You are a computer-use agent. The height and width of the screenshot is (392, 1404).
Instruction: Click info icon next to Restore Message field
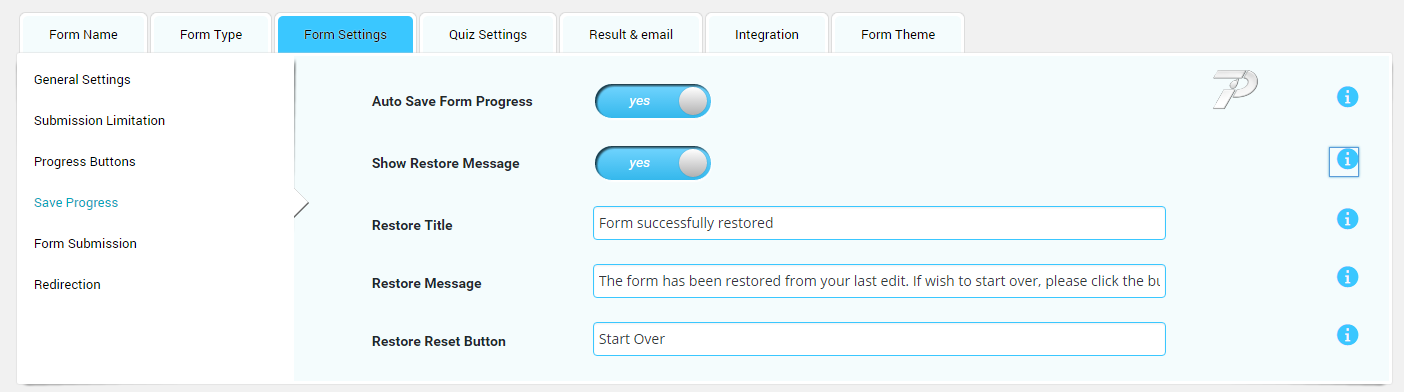(x=1347, y=277)
